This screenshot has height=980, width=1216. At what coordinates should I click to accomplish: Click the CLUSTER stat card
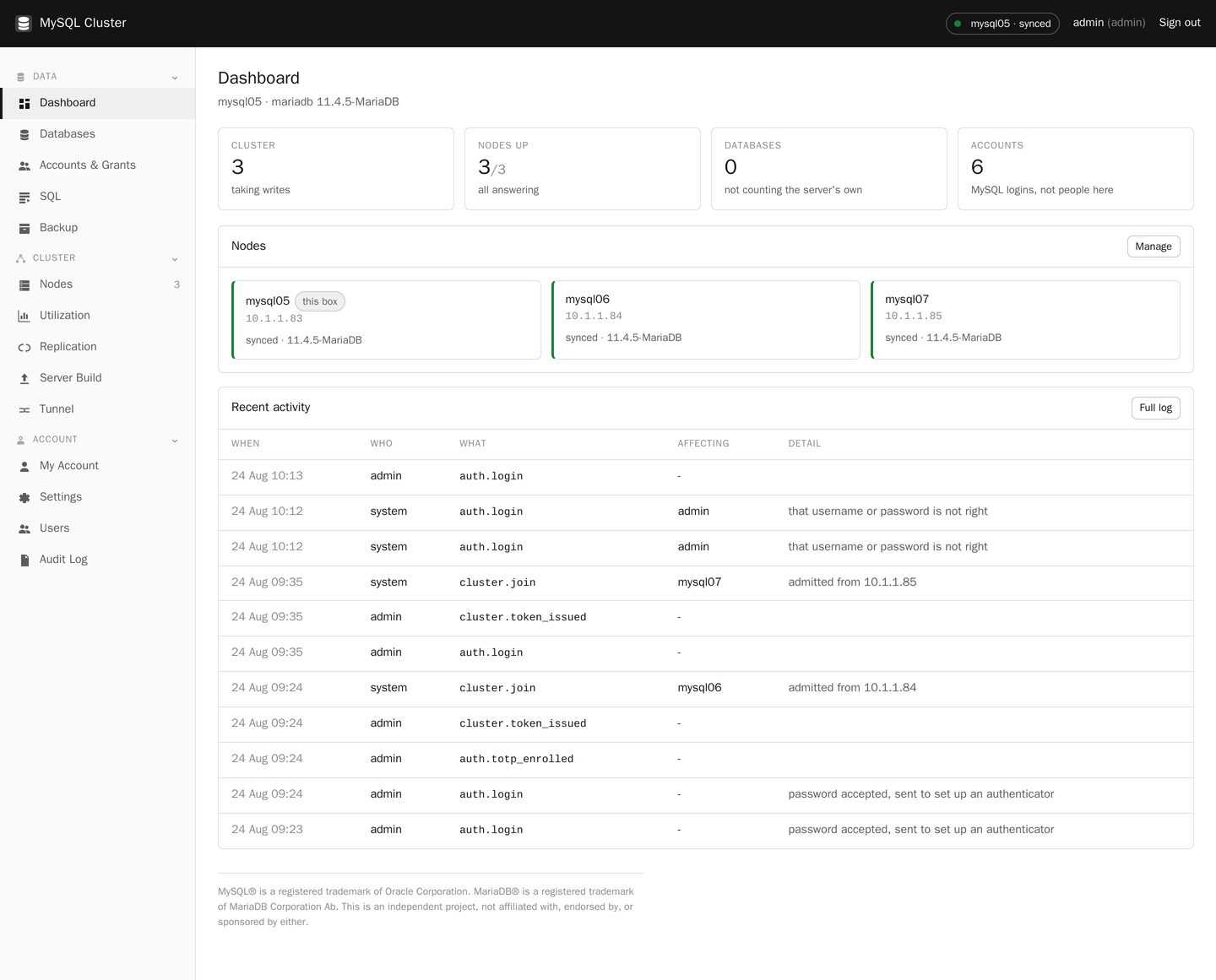[336, 169]
